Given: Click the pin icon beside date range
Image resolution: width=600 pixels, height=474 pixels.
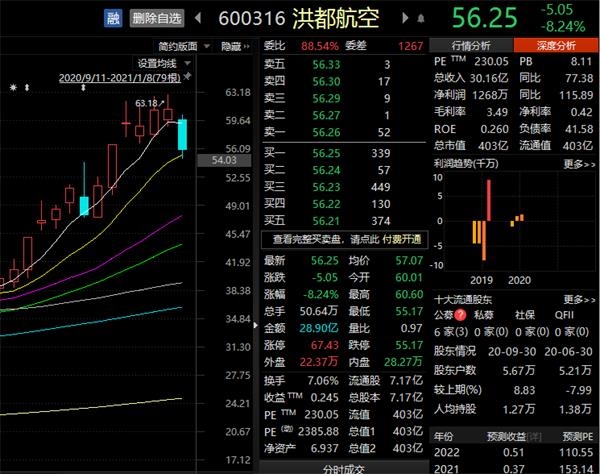Looking at the screenshot, I should click(x=187, y=77).
